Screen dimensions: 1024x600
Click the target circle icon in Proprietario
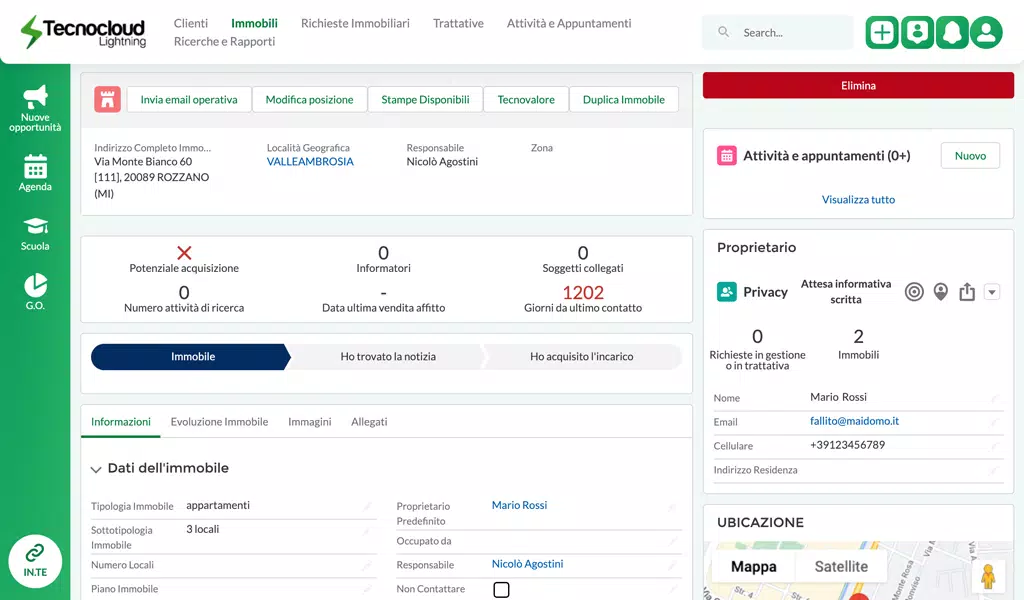(914, 292)
